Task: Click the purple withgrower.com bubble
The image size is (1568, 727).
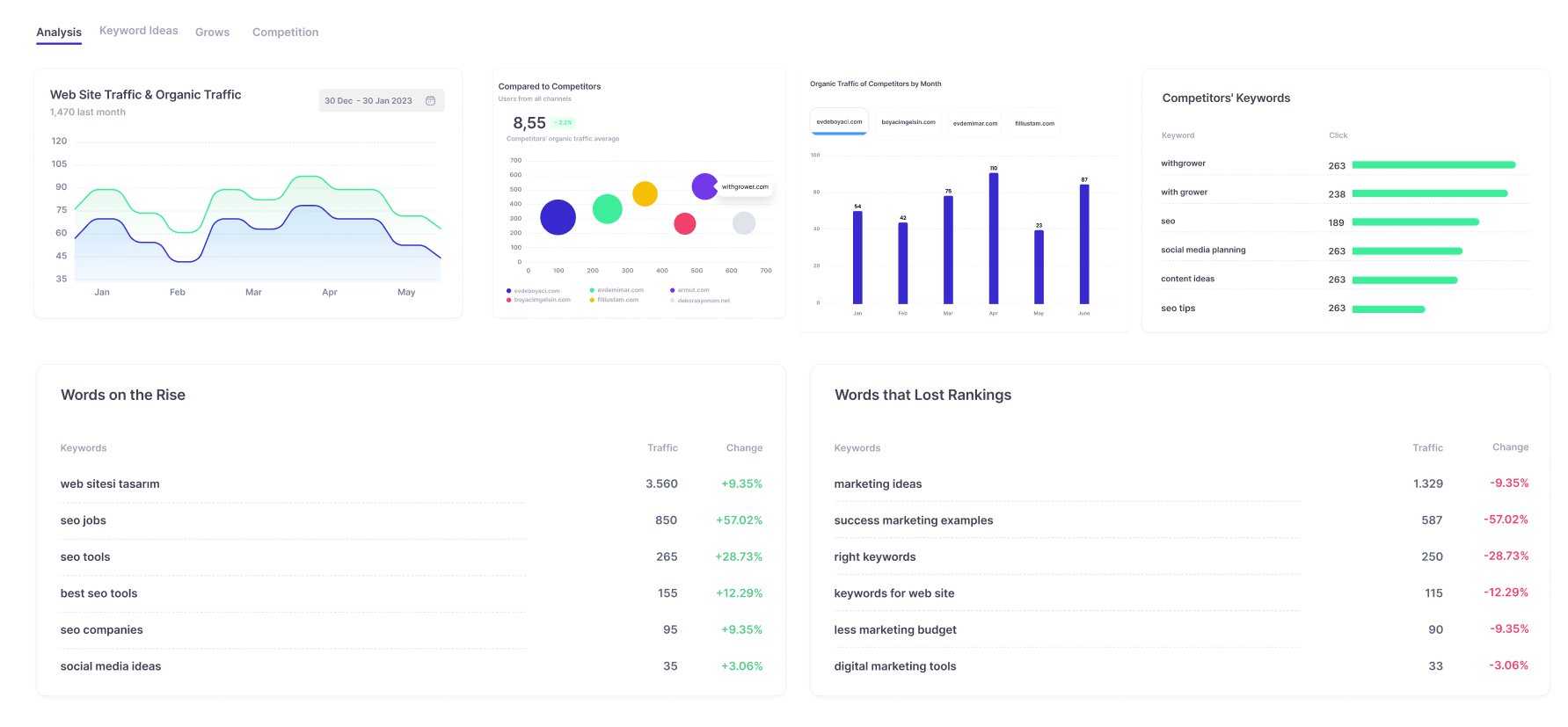Action: (704, 186)
